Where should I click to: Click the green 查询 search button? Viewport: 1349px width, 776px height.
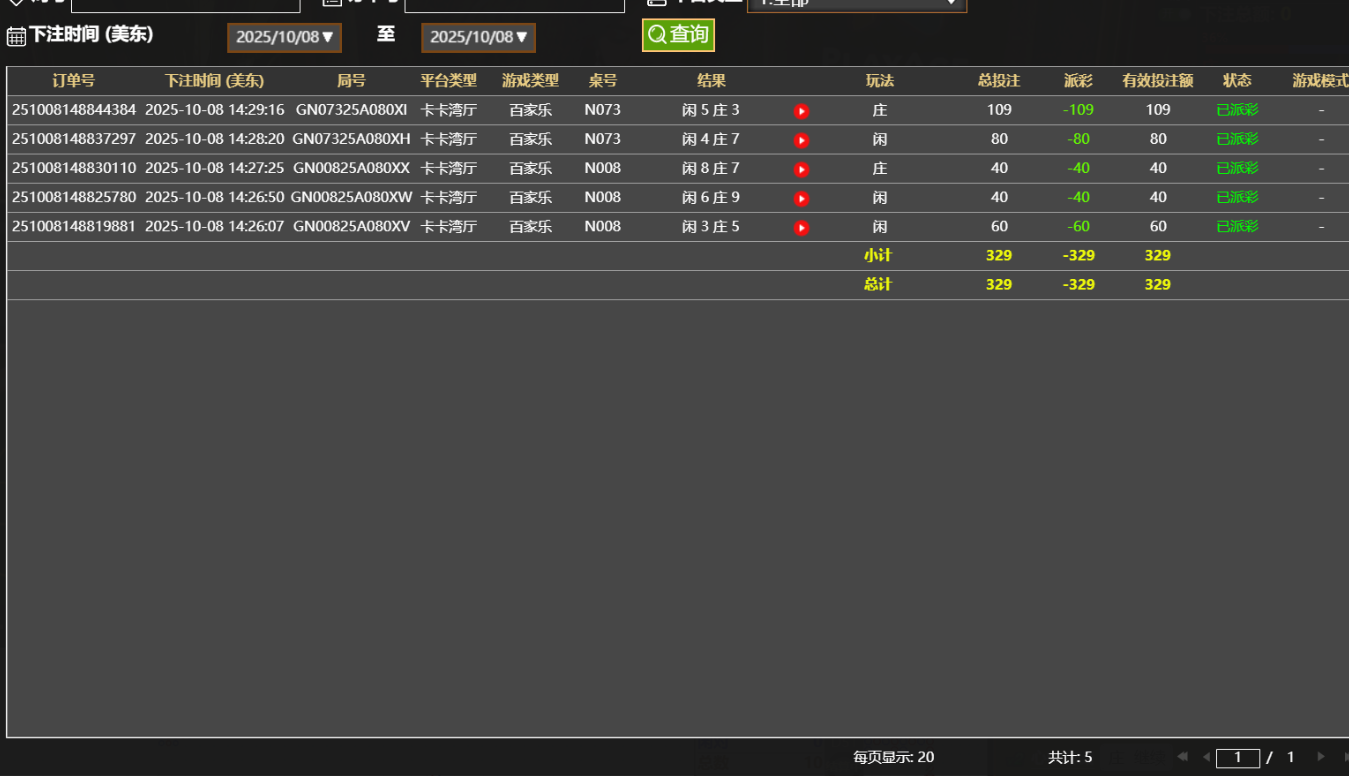[x=678, y=35]
